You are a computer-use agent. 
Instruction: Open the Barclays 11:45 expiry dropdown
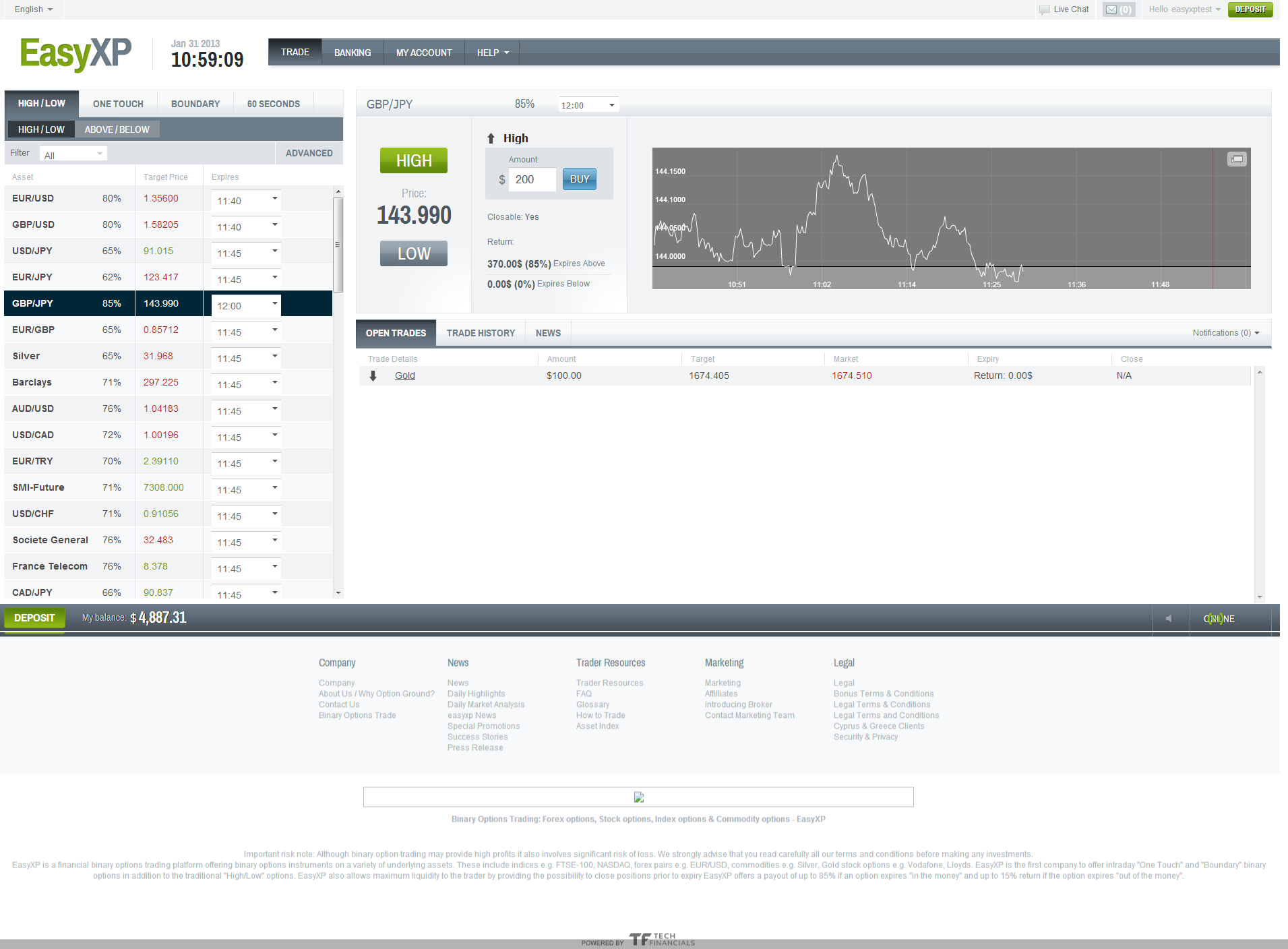click(x=246, y=384)
